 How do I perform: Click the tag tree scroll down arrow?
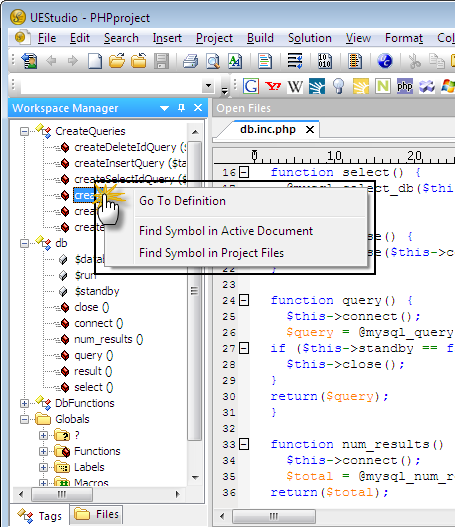click(195, 478)
